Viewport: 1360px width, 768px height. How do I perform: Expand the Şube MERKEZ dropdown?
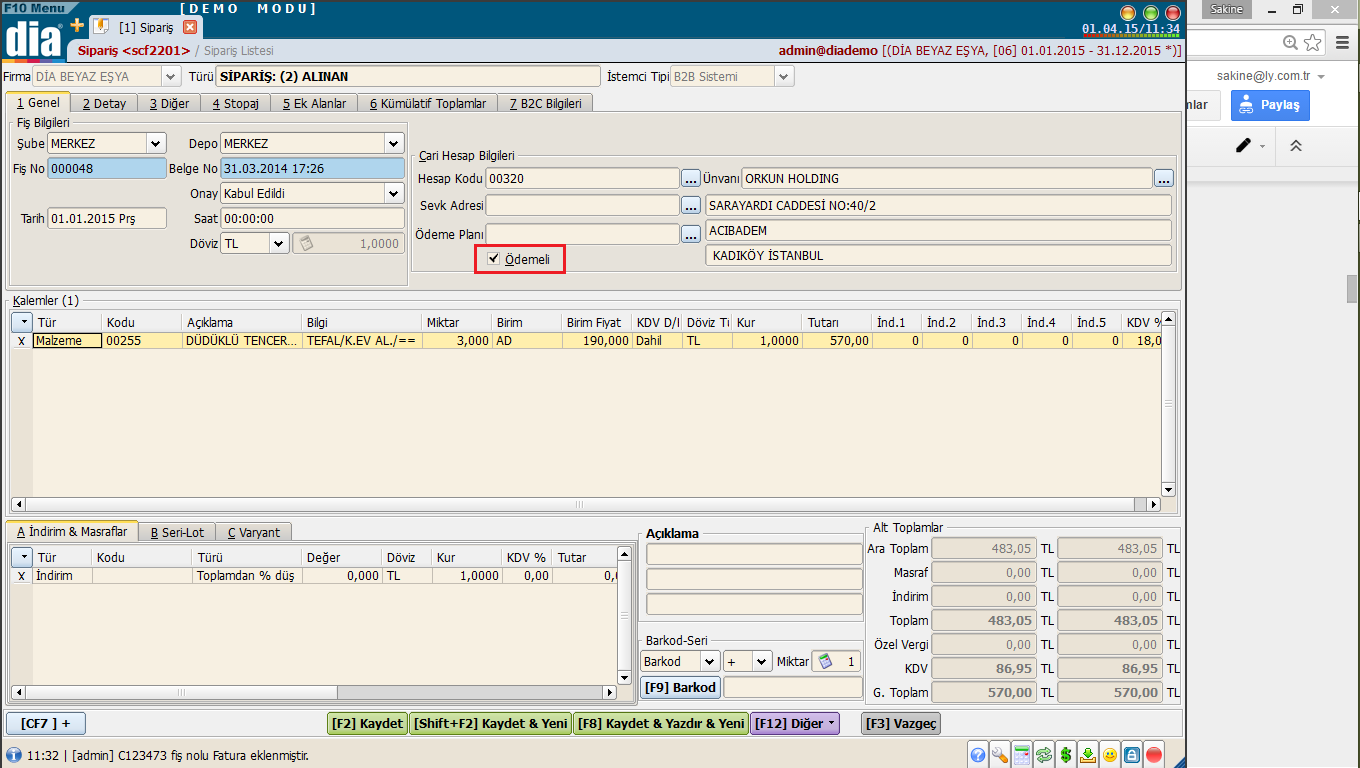click(155, 143)
